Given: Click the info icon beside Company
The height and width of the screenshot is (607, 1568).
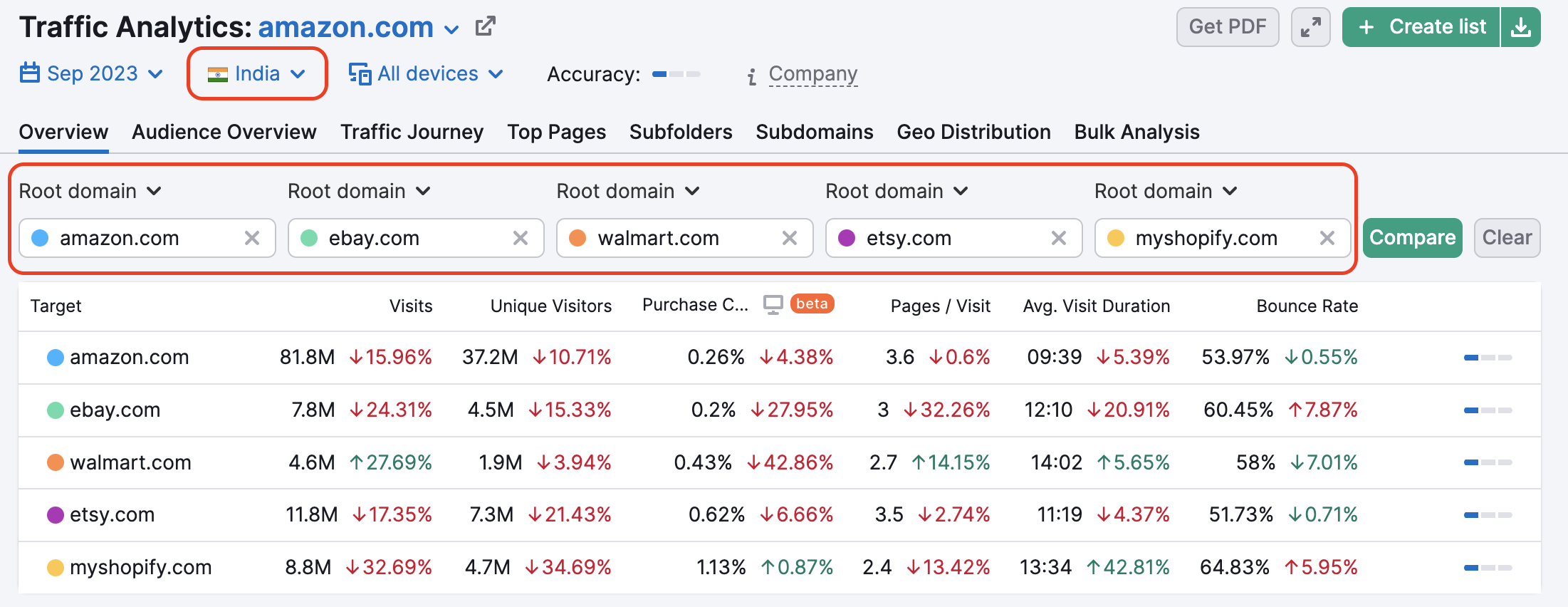Looking at the screenshot, I should click(x=752, y=76).
